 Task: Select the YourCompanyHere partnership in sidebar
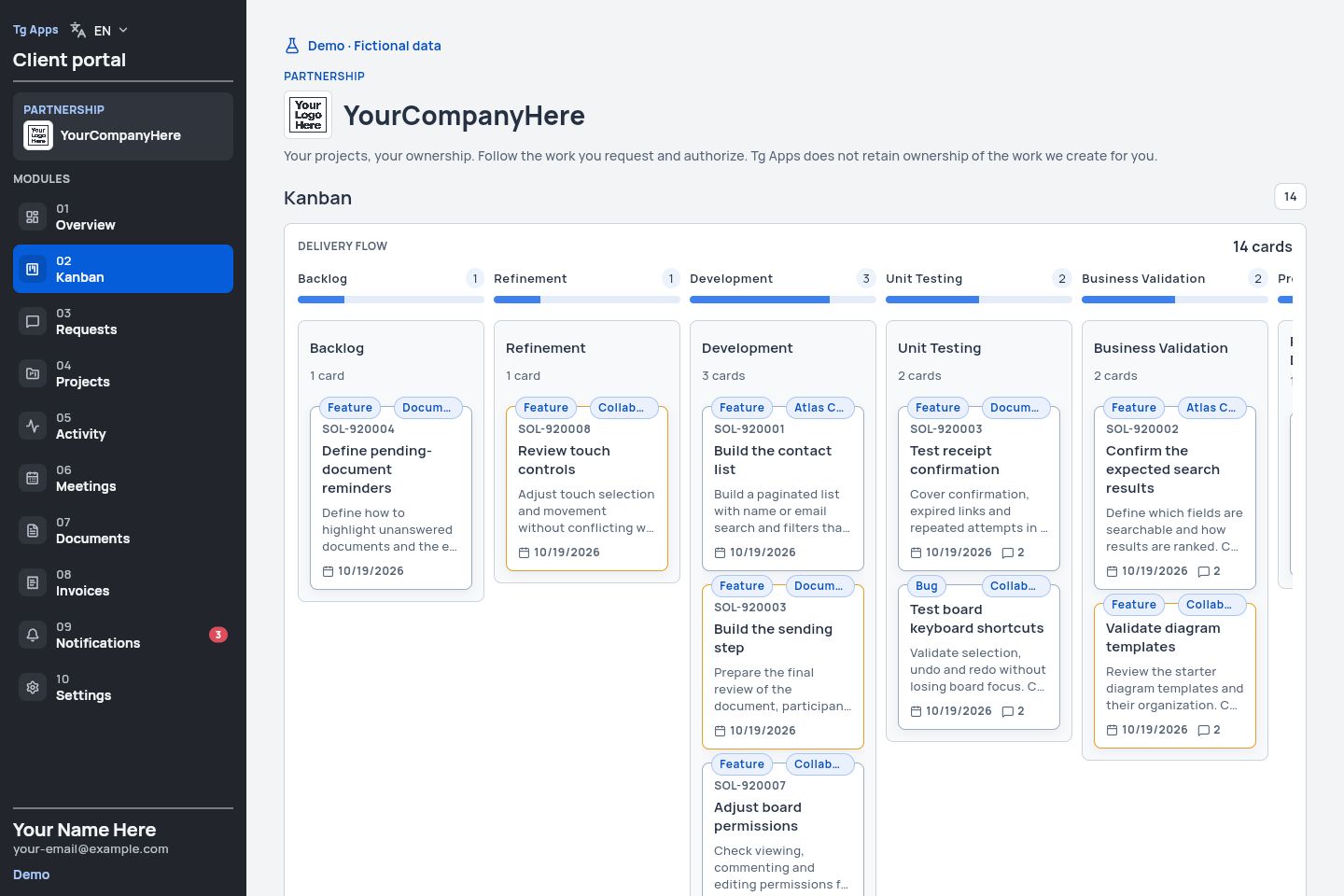point(123,126)
